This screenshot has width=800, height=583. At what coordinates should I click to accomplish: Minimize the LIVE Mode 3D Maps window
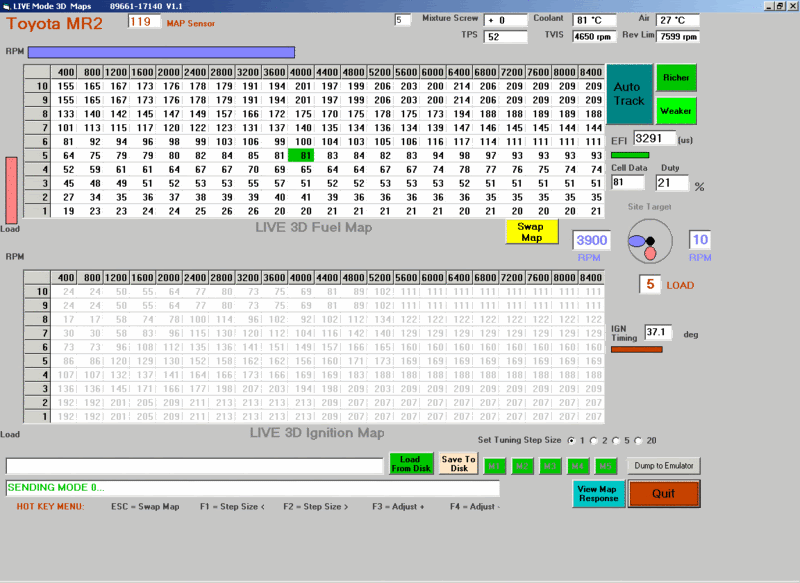(769, 6)
